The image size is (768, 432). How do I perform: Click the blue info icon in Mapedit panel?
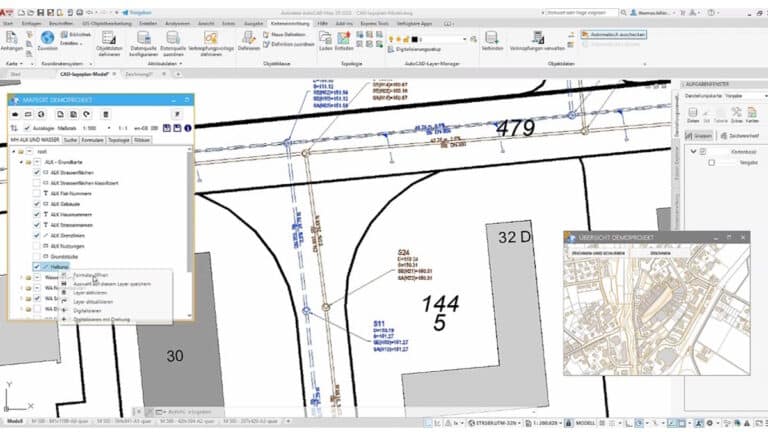[187, 128]
